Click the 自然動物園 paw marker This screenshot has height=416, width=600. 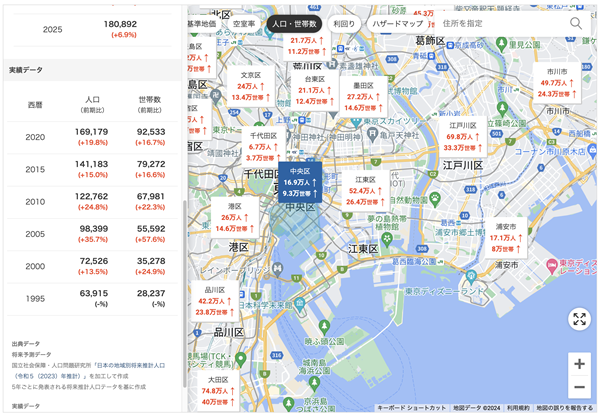pos(435,198)
